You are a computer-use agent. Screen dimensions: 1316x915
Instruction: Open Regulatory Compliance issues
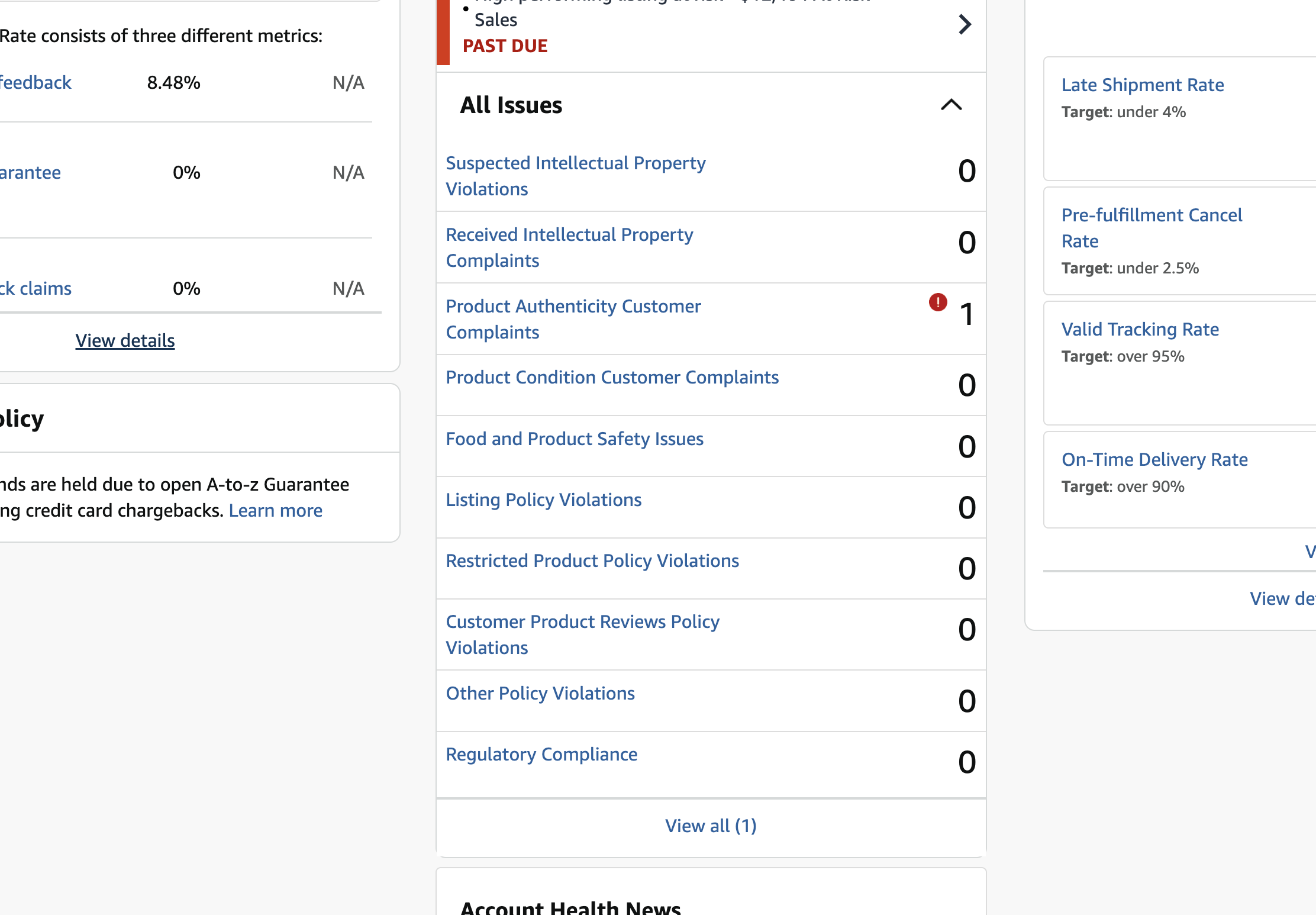(x=541, y=754)
